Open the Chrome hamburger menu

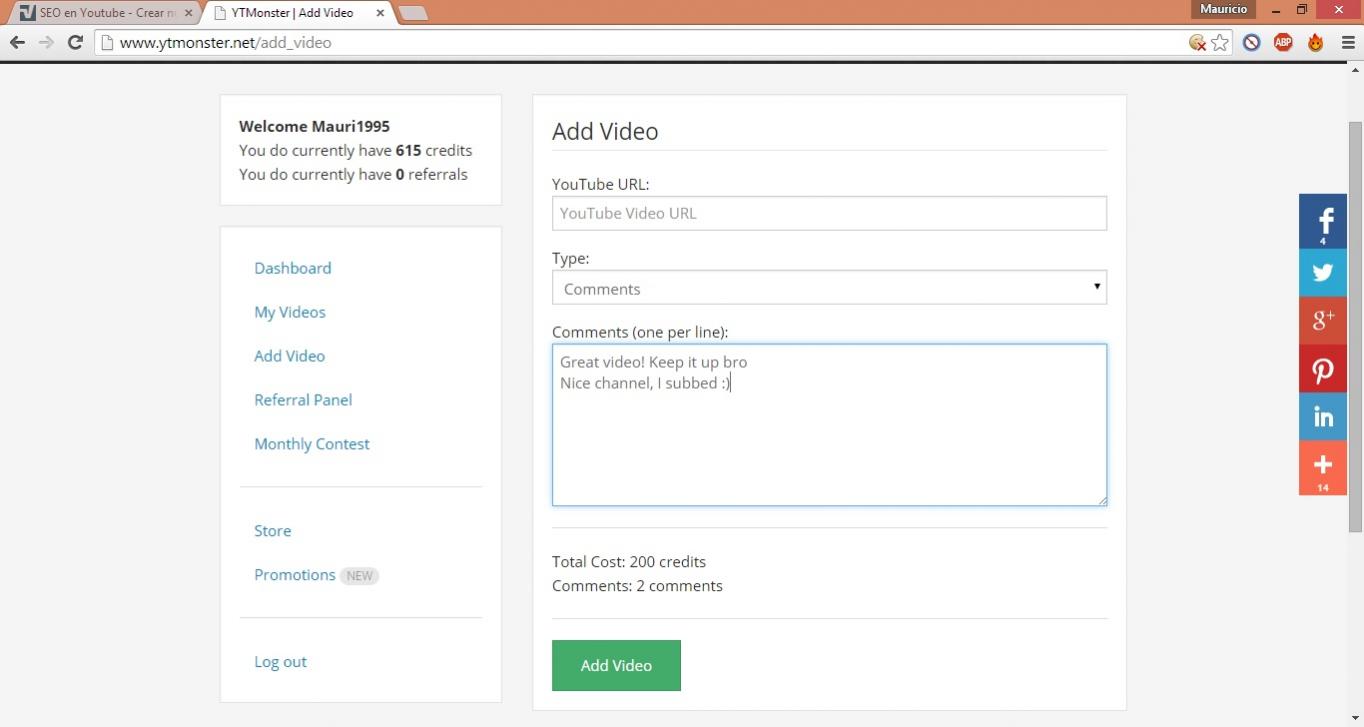tap(1347, 42)
